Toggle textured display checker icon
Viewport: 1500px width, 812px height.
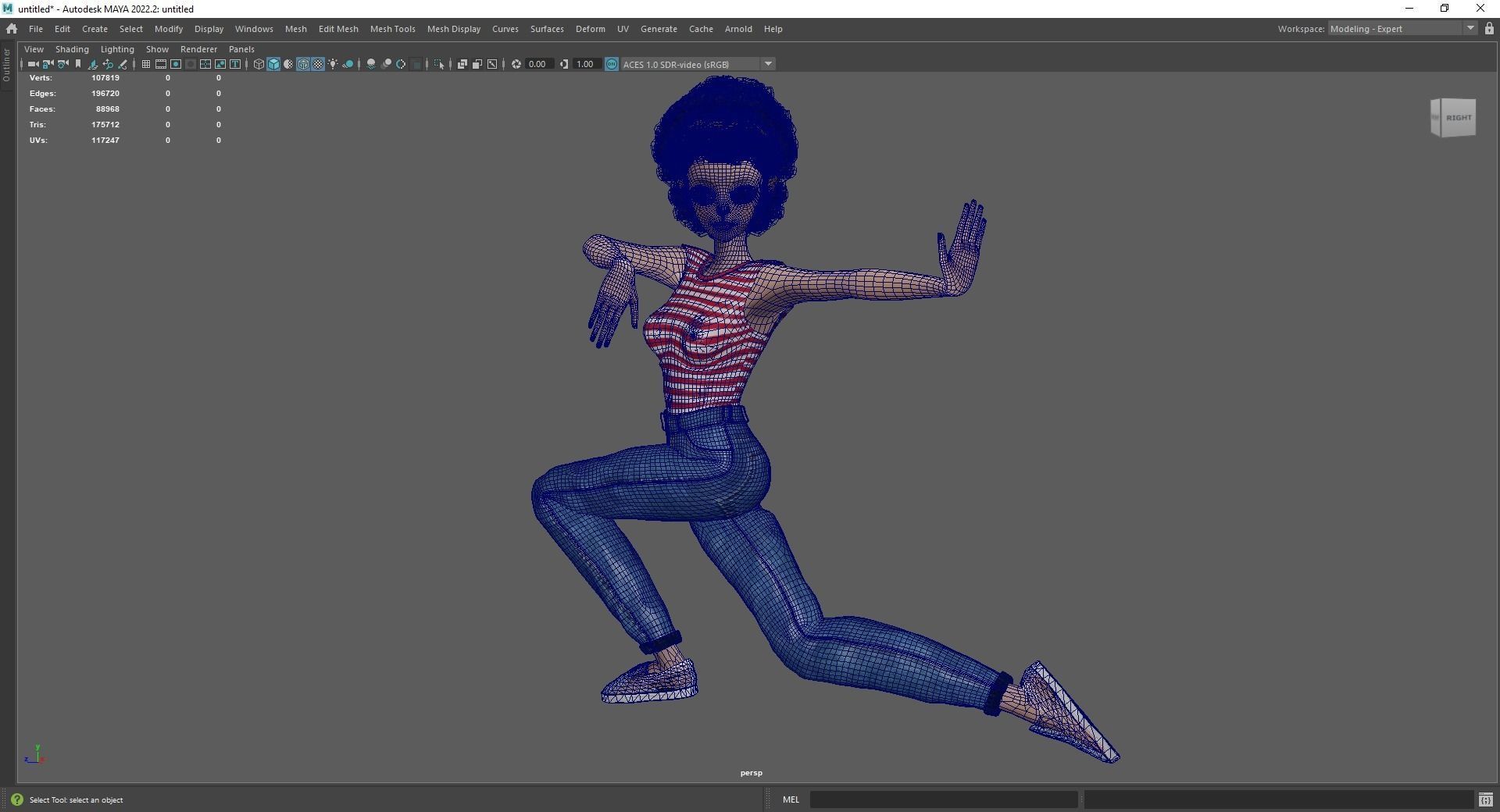pos(318,64)
